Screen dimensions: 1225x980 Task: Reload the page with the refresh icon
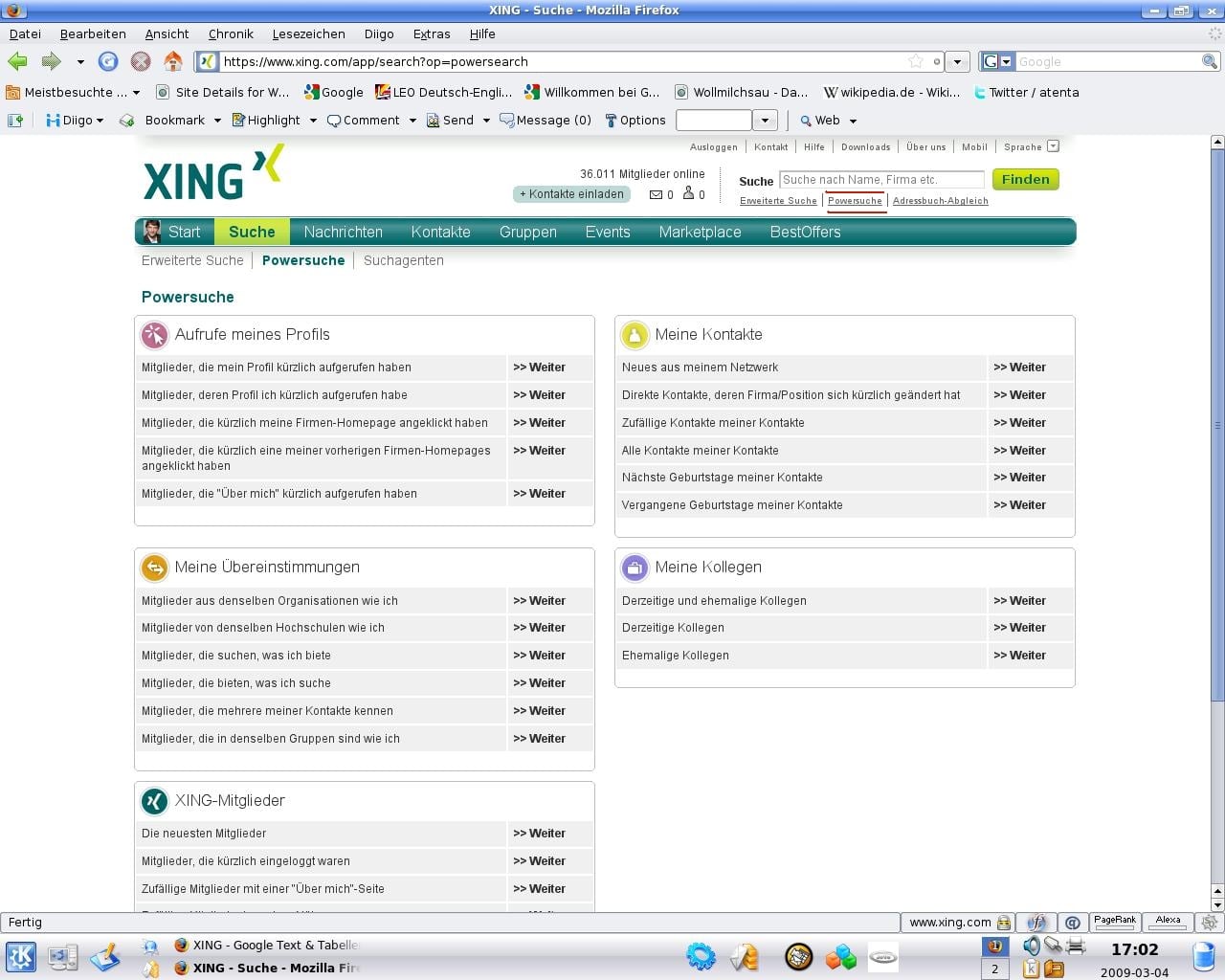point(108,61)
